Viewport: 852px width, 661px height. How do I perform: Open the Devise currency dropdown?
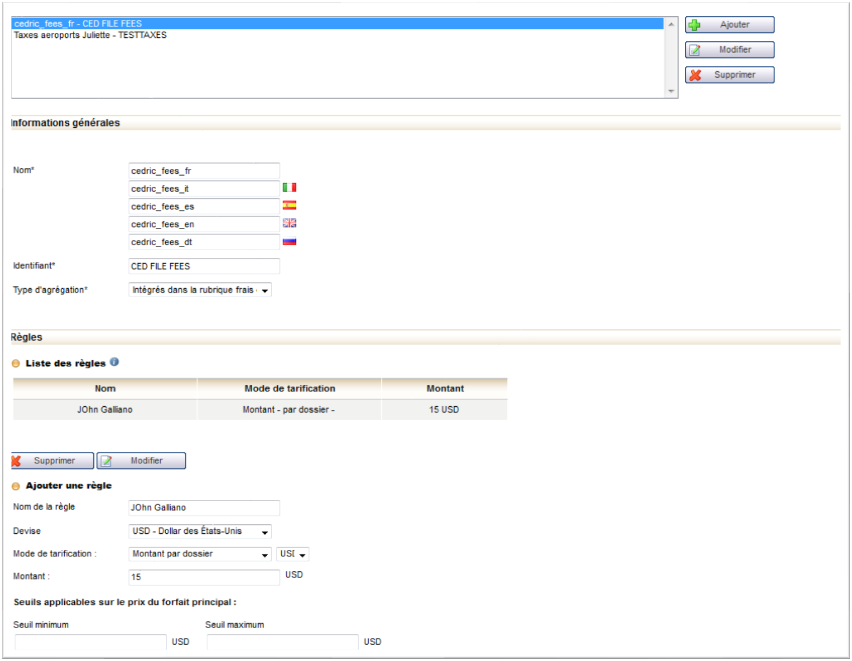(x=200, y=531)
